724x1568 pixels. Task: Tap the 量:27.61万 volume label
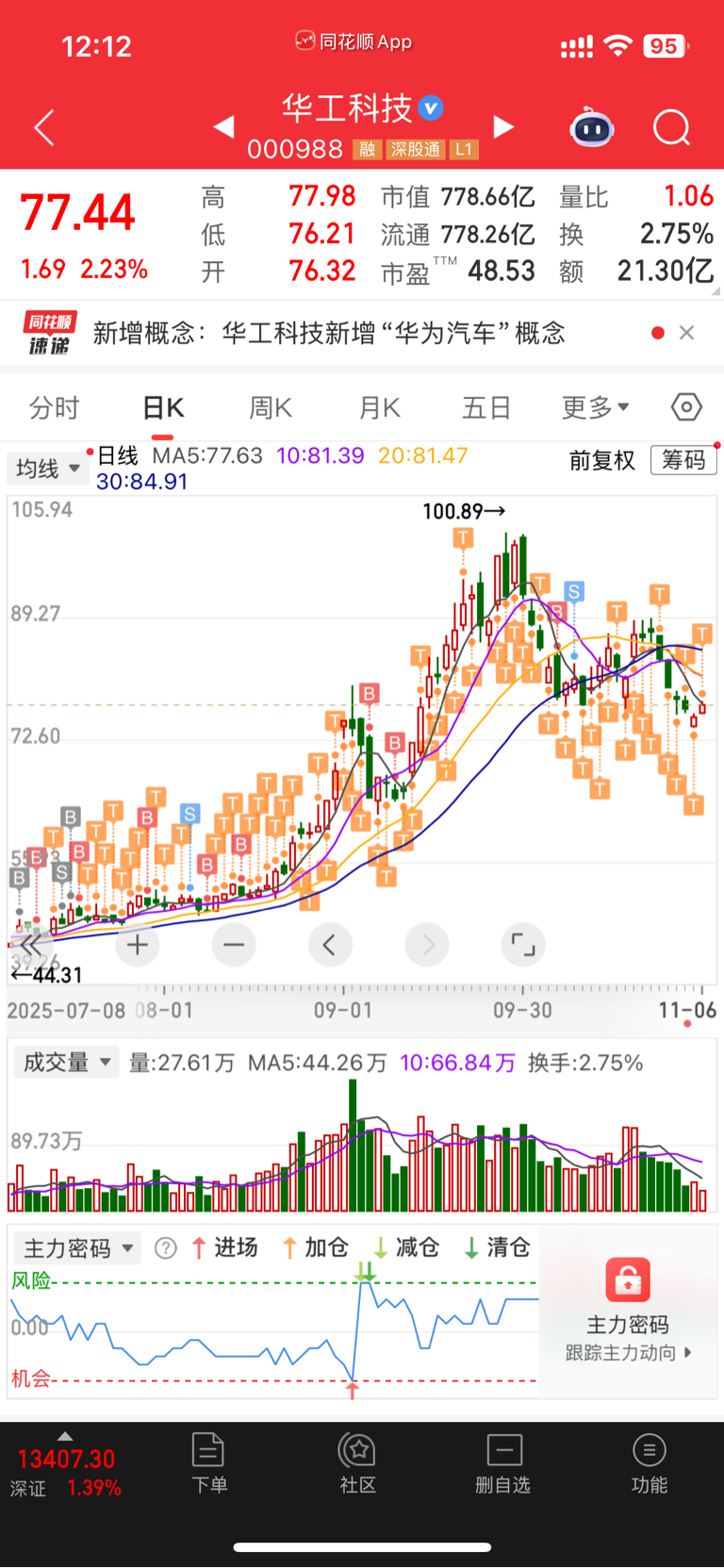(x=182, y=1063)
